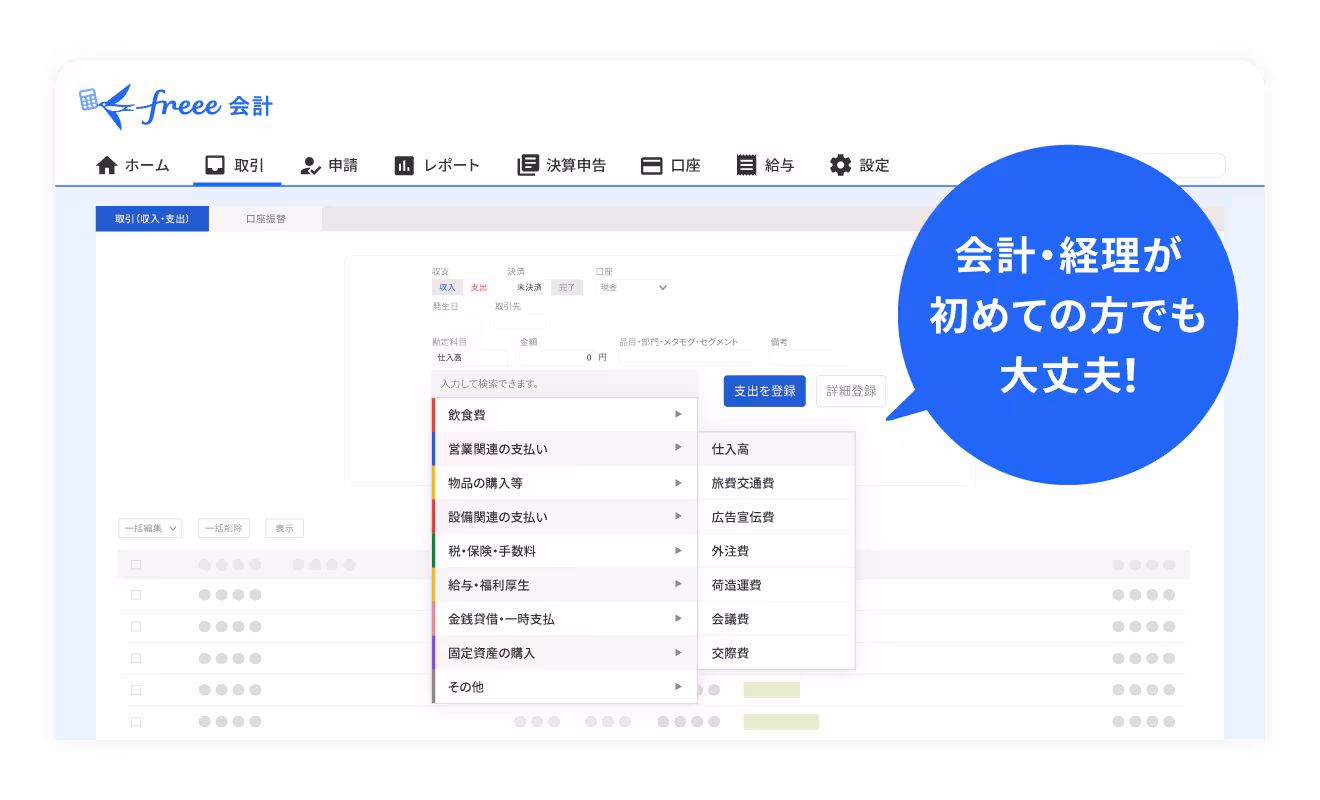This screenshot has height=800, width=1320.
Task: Open 申請 via its person-check icon
Action: [310, 166]
